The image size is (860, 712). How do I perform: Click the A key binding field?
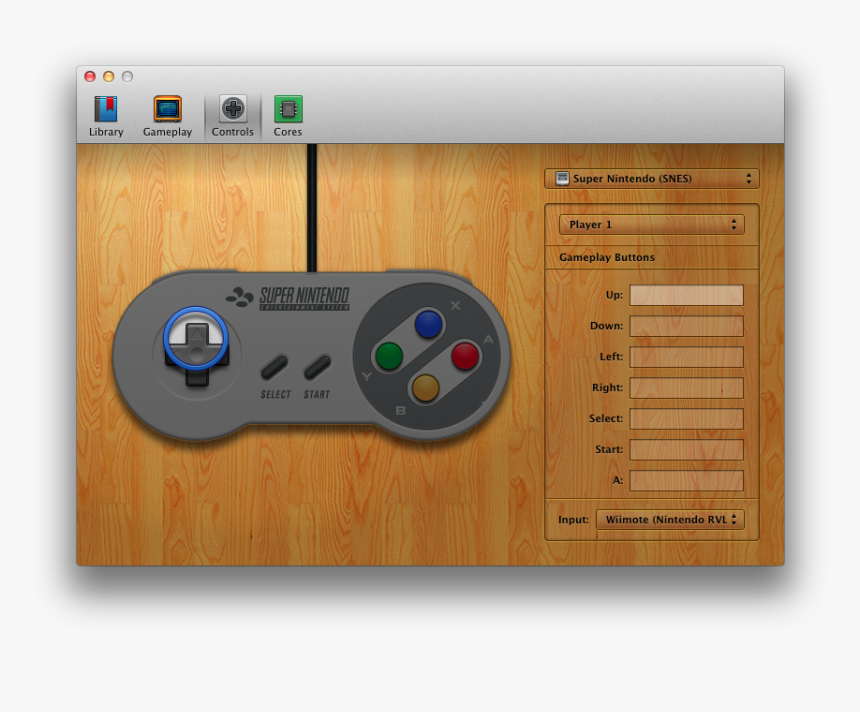click(x=686, y=481)
